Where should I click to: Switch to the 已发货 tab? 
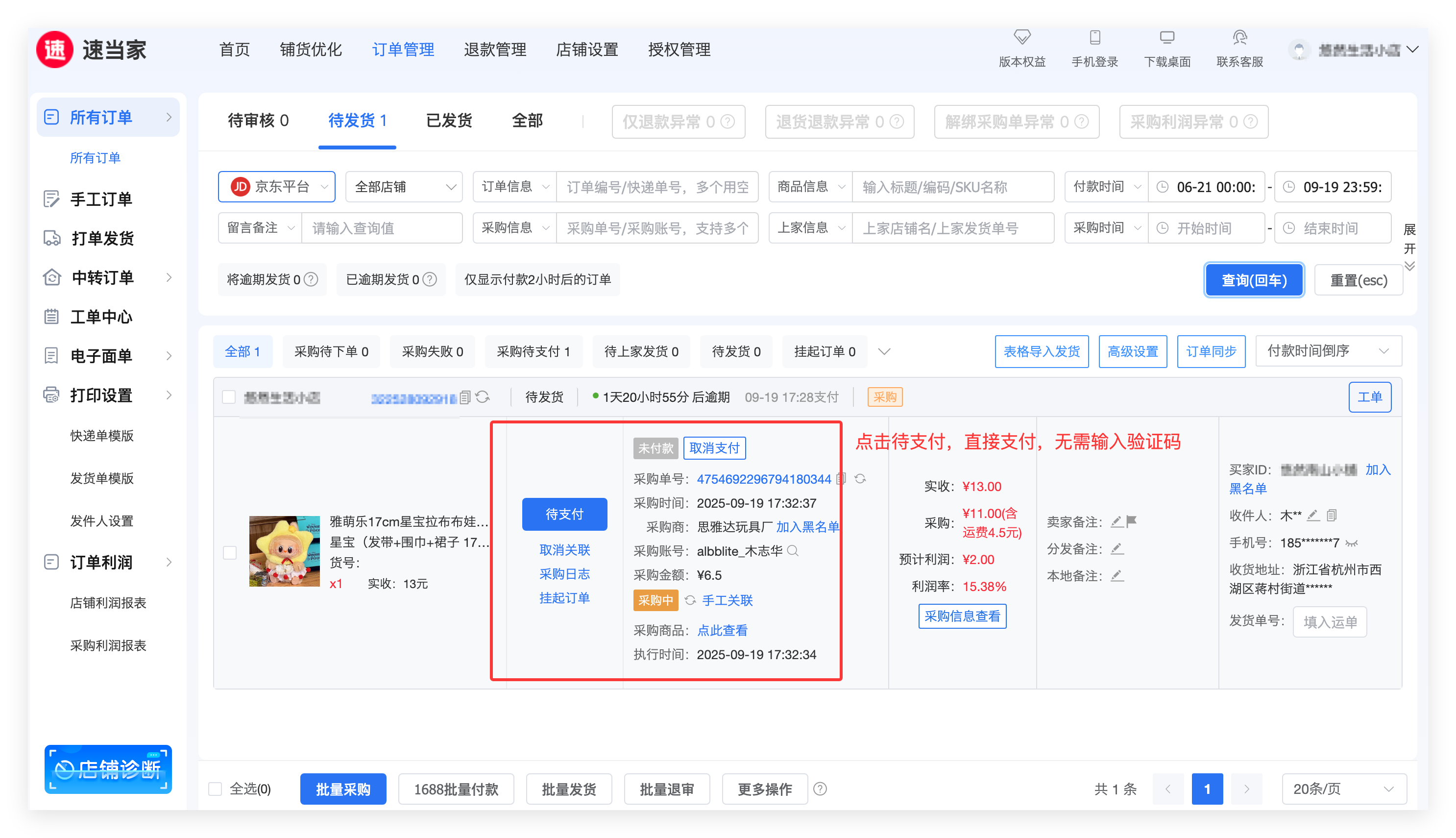[449, 121]
